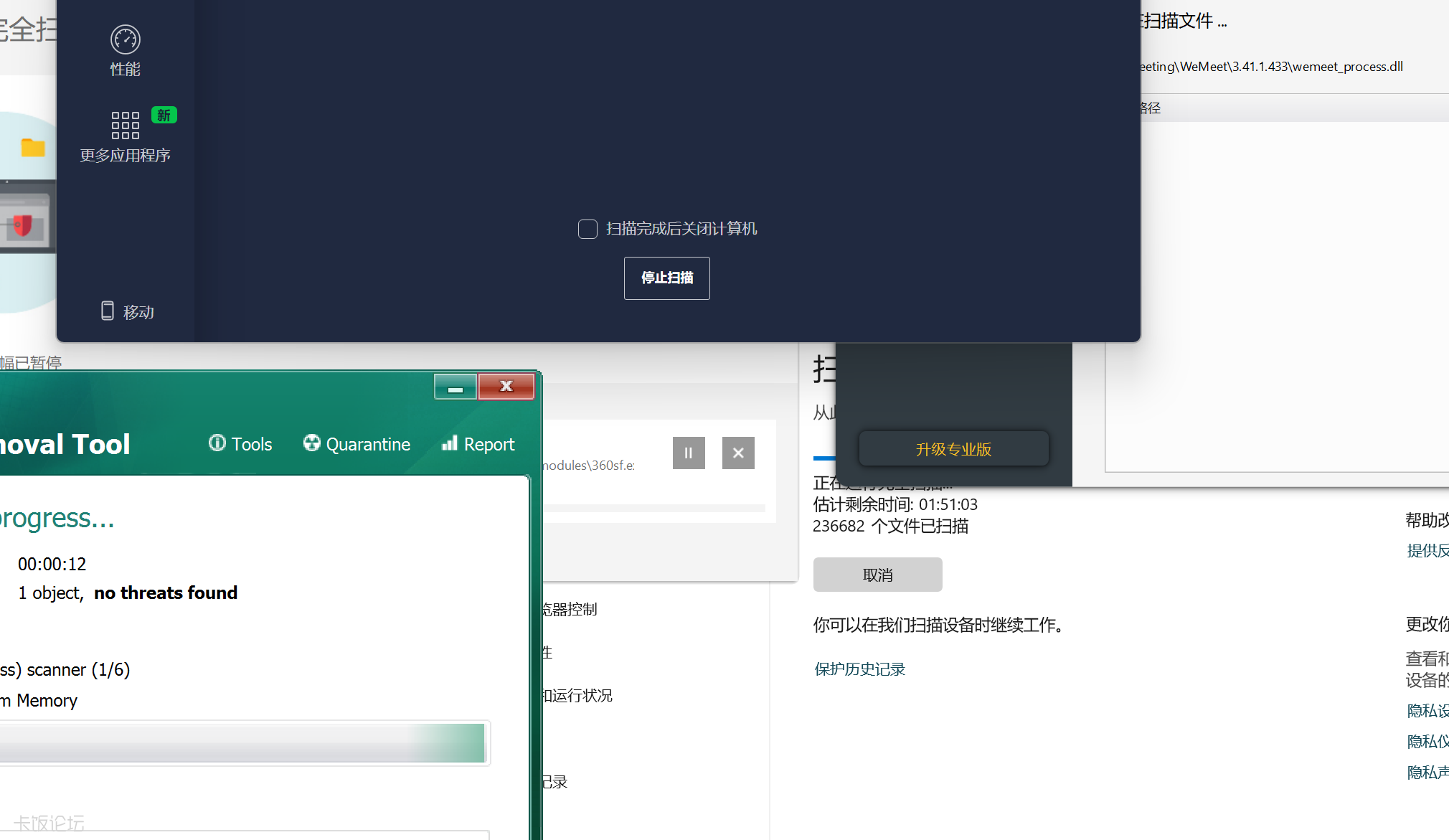Screen dimensions: 1449x840
Task: Click the 停止扫描 (Stop Scan) button
Action: pyautogui.click(x=666, y=278)
